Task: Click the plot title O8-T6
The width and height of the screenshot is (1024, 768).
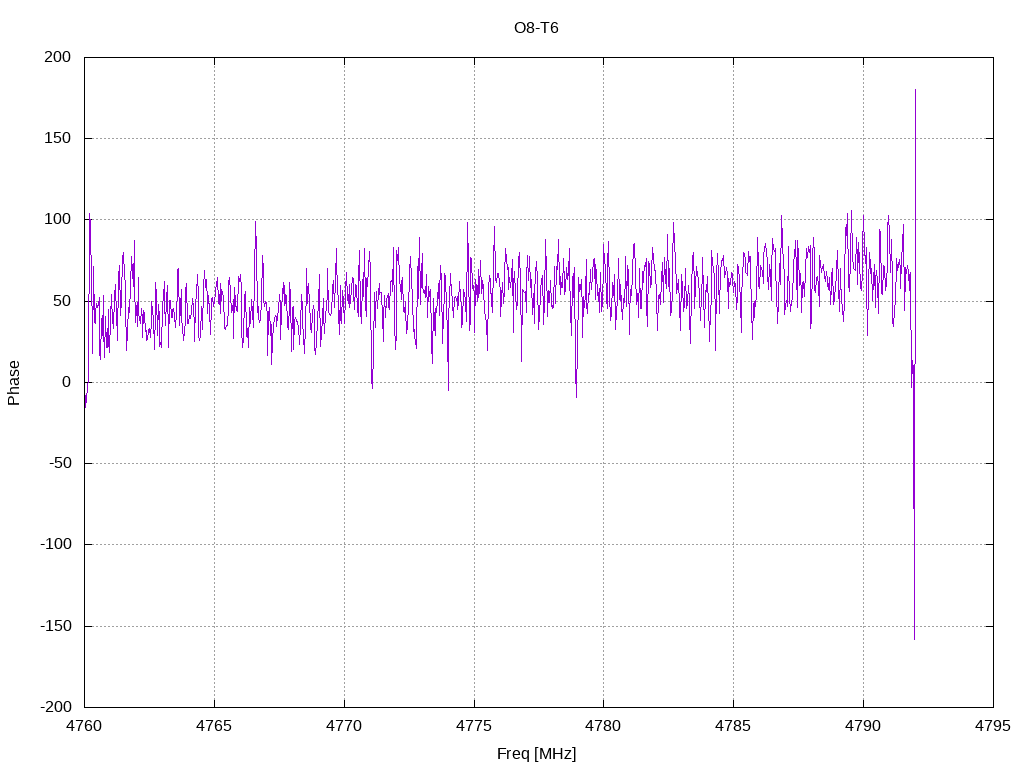Action: (536, 28)
